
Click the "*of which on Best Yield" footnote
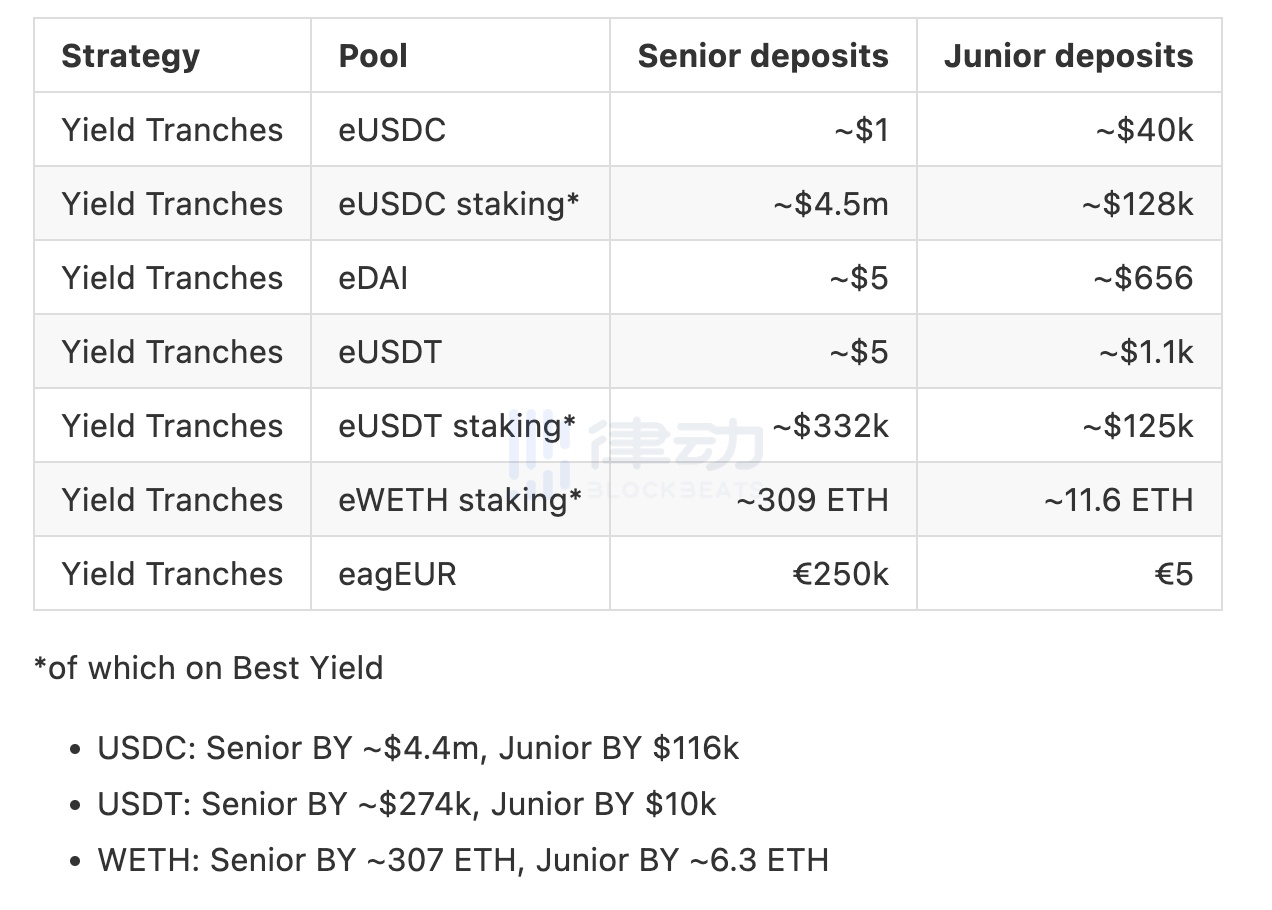(208, 668)
